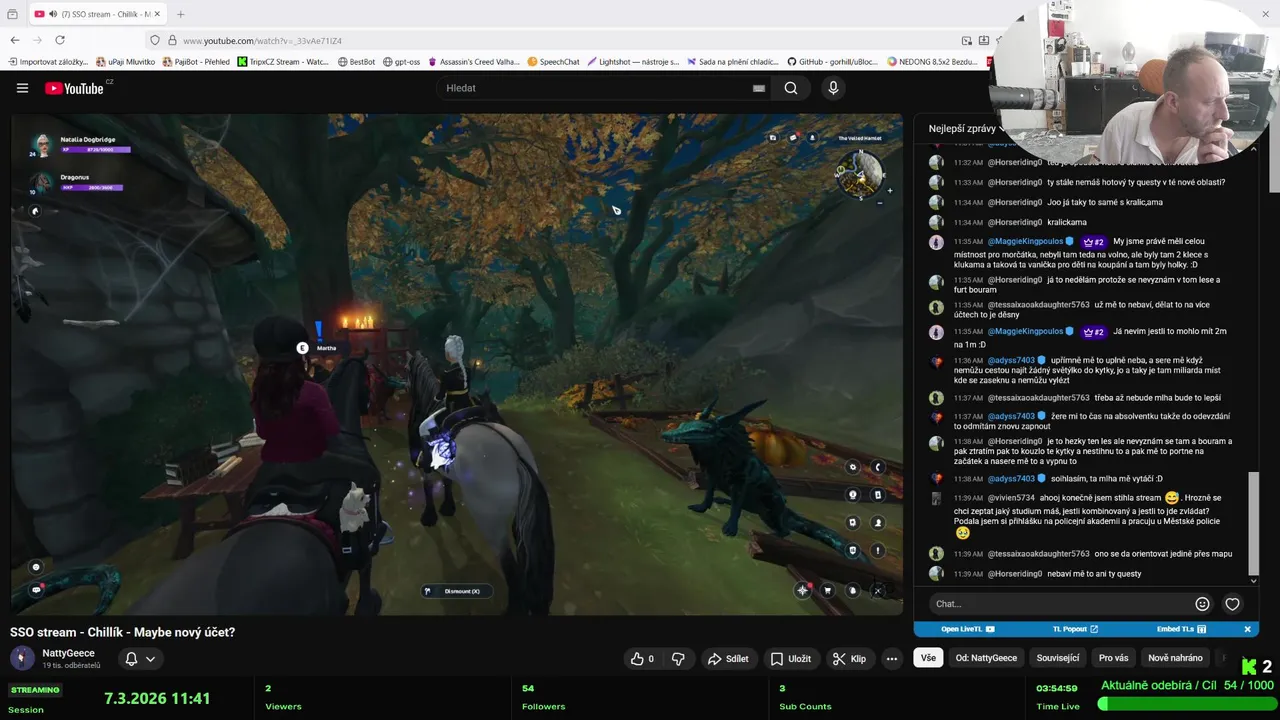Click Open LiveTL button
1280x720 pixels.
click(x=968, y=629)
